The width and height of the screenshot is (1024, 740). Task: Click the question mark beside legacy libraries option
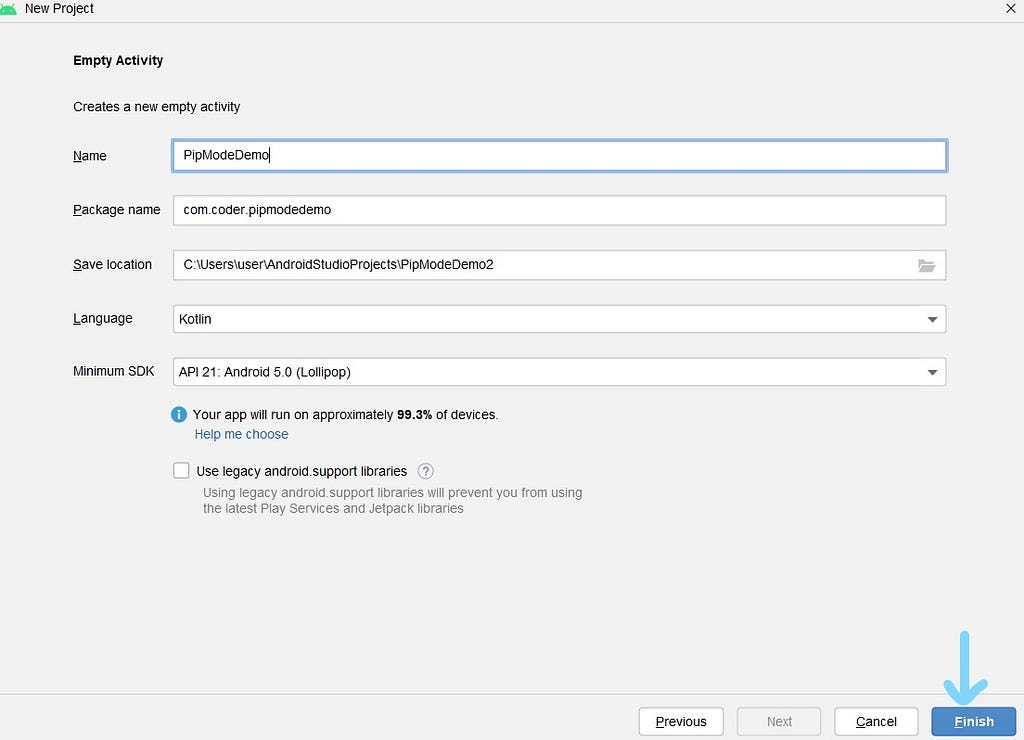425,470
